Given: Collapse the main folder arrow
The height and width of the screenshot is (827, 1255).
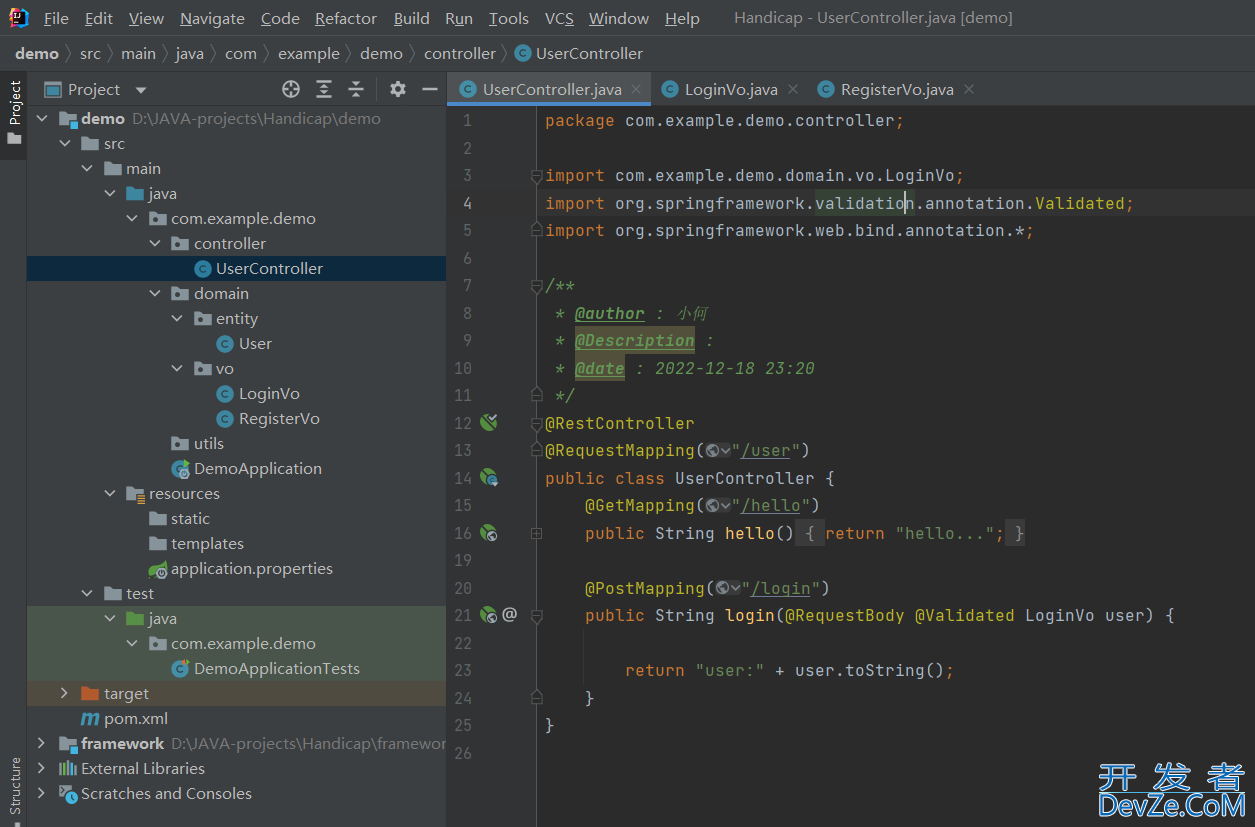Looking at the screenshot, I should click(88, 168).
